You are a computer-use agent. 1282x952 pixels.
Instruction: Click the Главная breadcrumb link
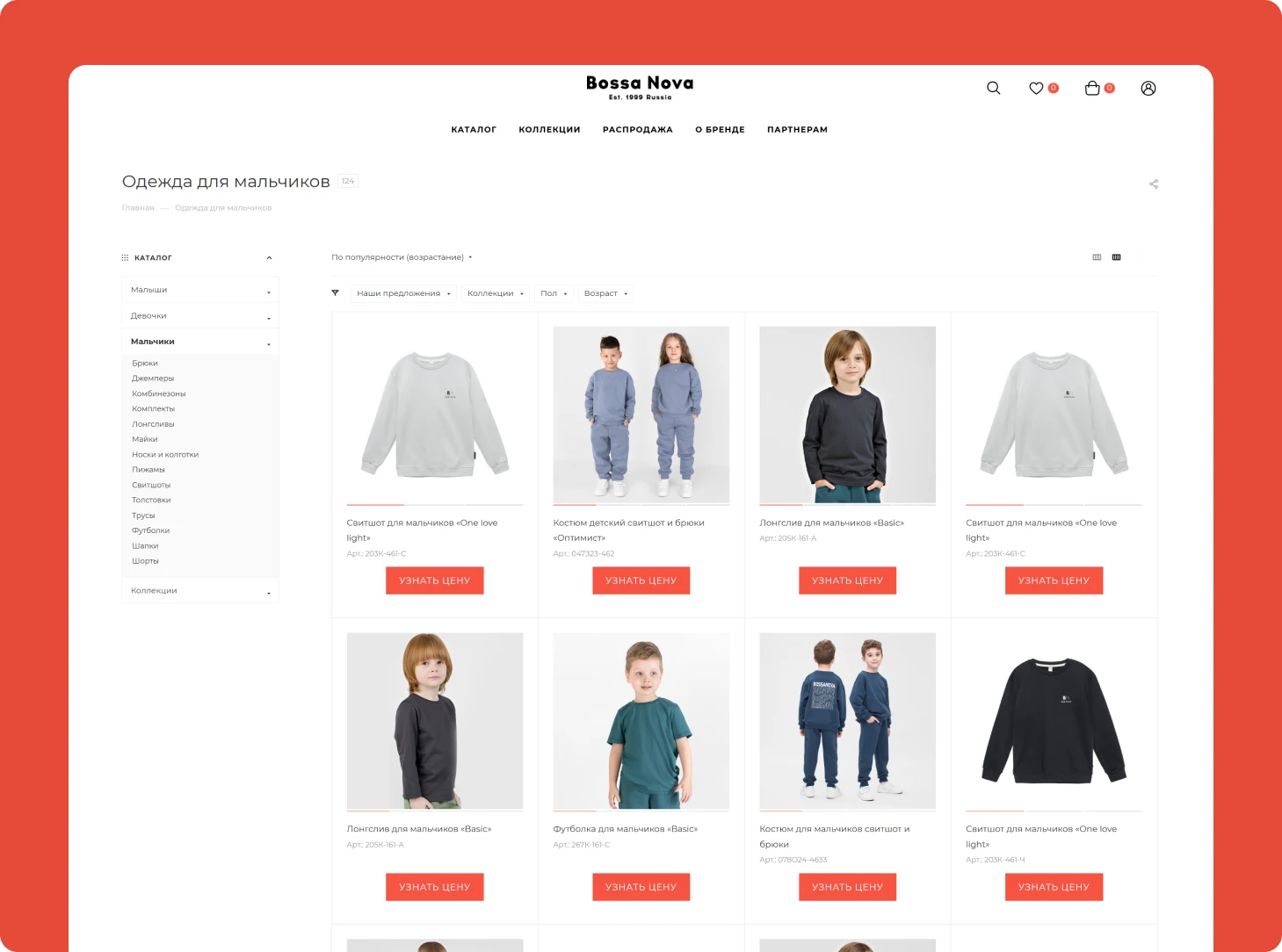pos(138,208)
